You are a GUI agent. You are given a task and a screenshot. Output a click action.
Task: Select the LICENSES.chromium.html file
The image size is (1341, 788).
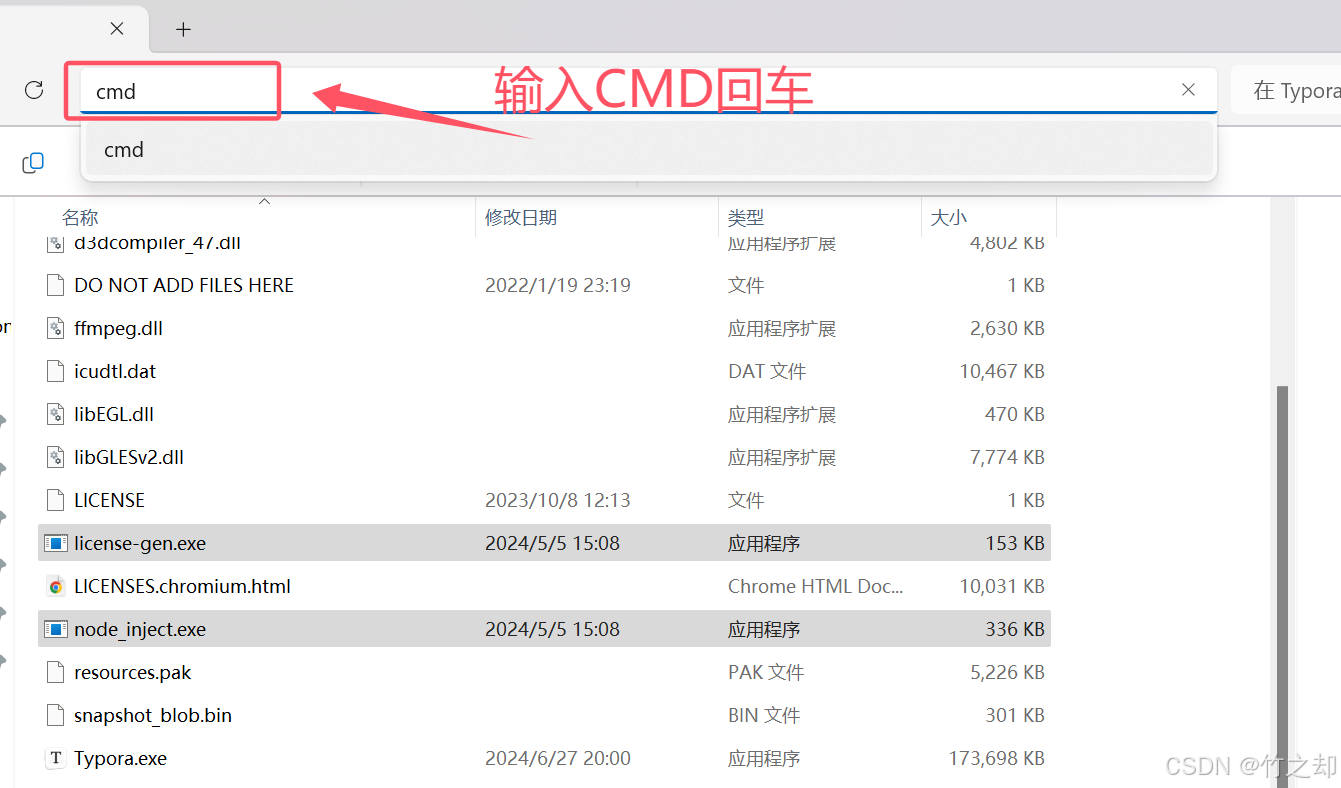click(x=544, y=586)
